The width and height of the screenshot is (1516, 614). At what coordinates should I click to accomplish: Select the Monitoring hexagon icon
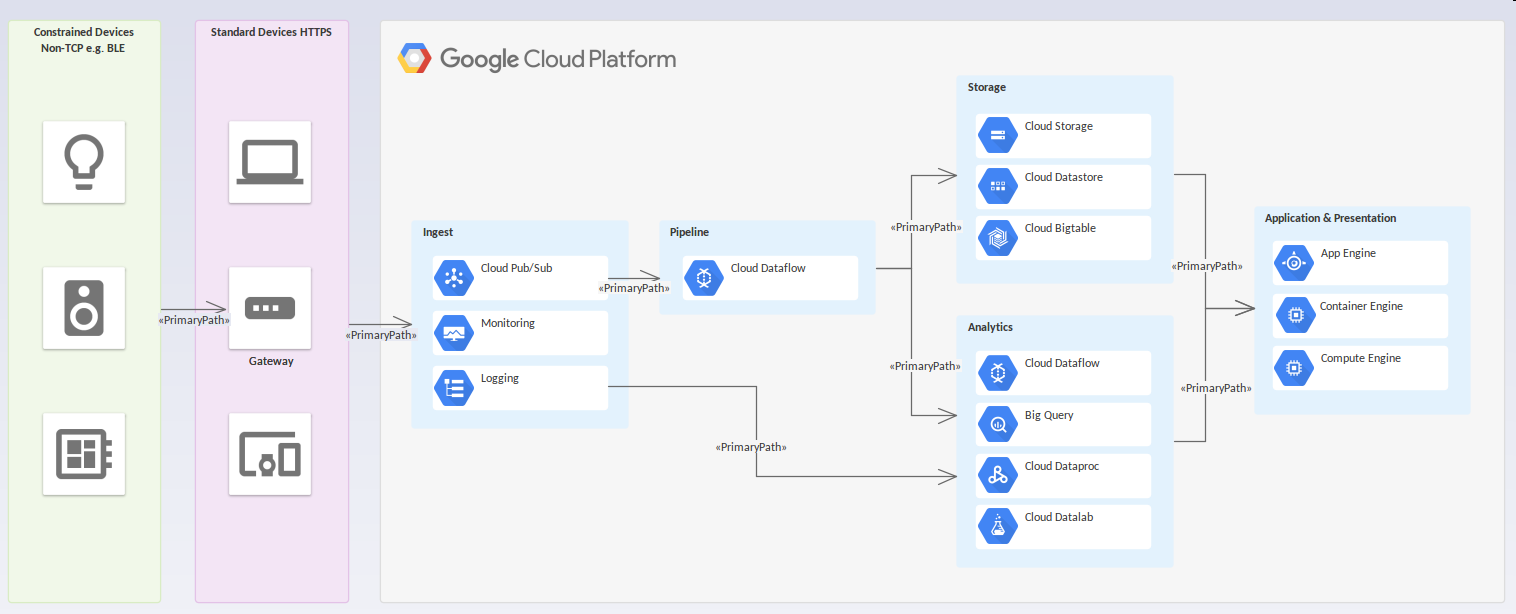454,333
